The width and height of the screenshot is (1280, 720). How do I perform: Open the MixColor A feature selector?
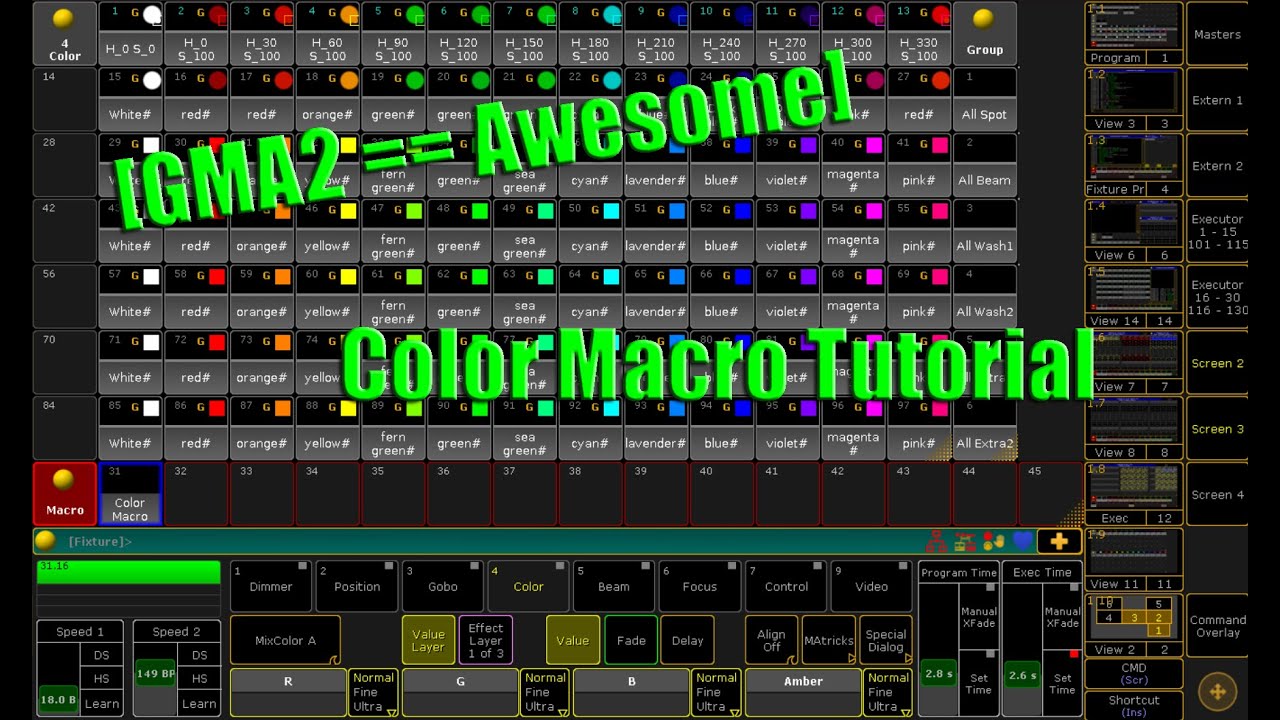click(286, 640)
